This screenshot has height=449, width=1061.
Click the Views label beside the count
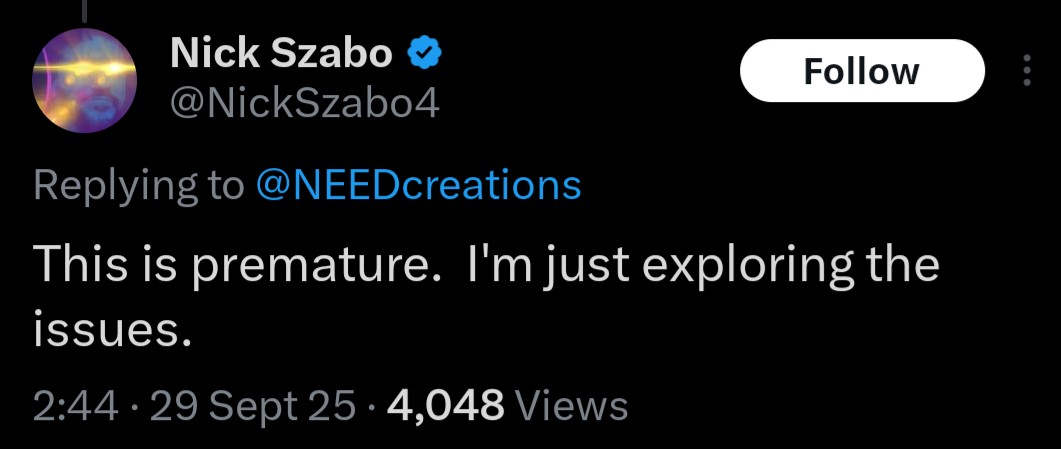[x=572, y=406]
